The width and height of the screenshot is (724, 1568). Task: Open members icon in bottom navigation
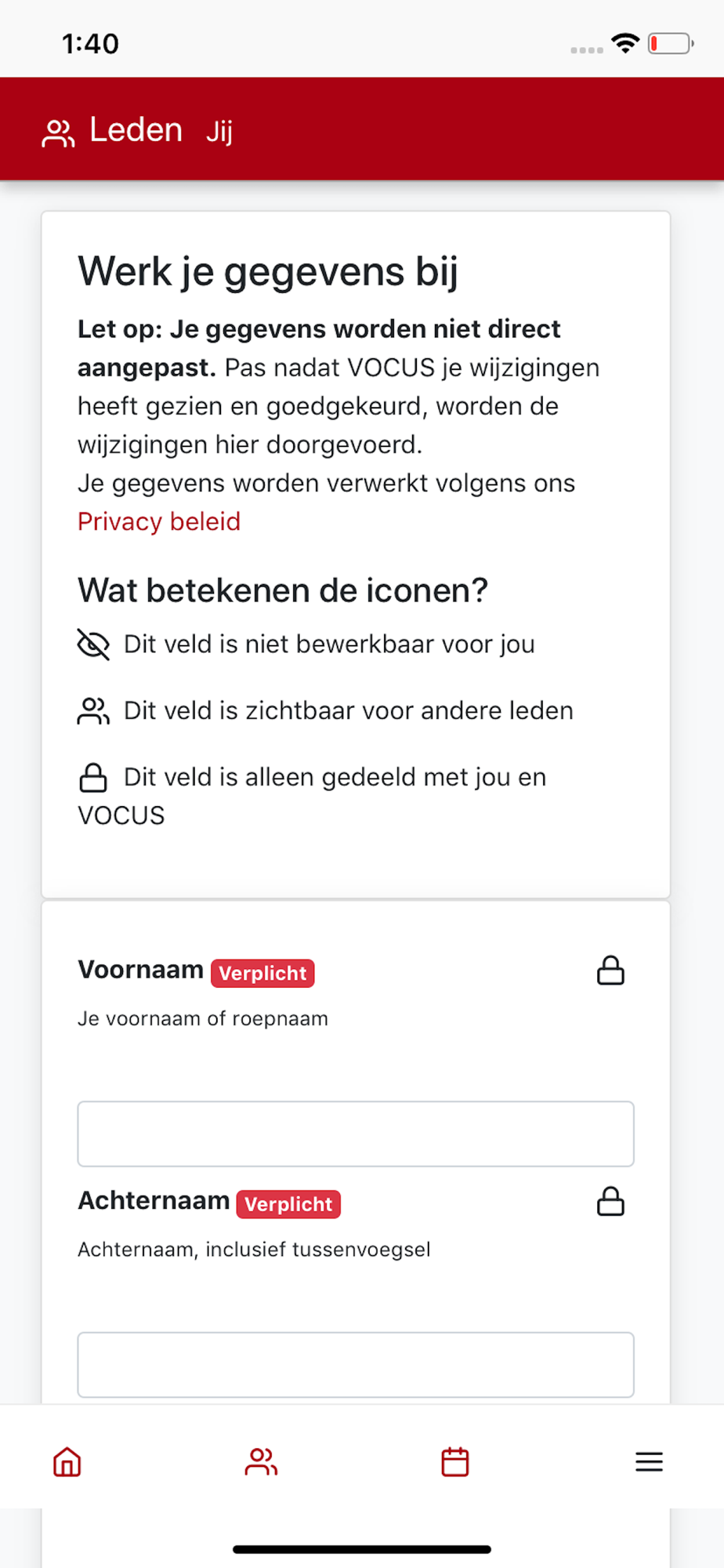261,1462
